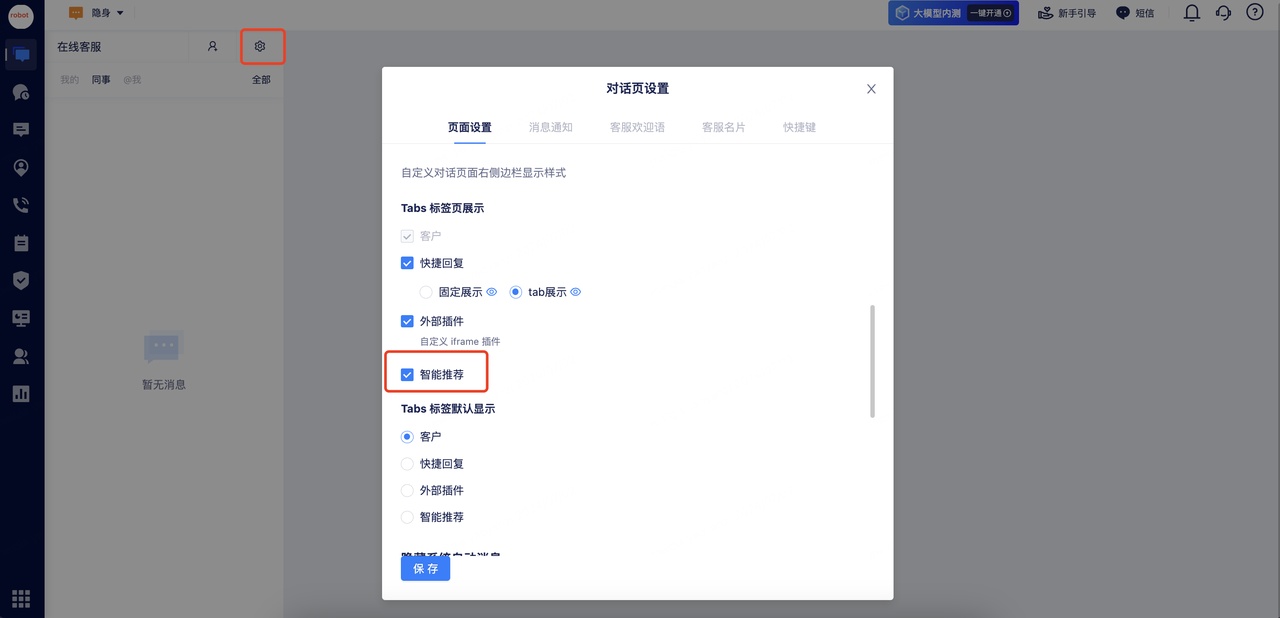Choose 智能推荐 as default tab radio
The image size is (1280, 618).
[x=407, y=517]
